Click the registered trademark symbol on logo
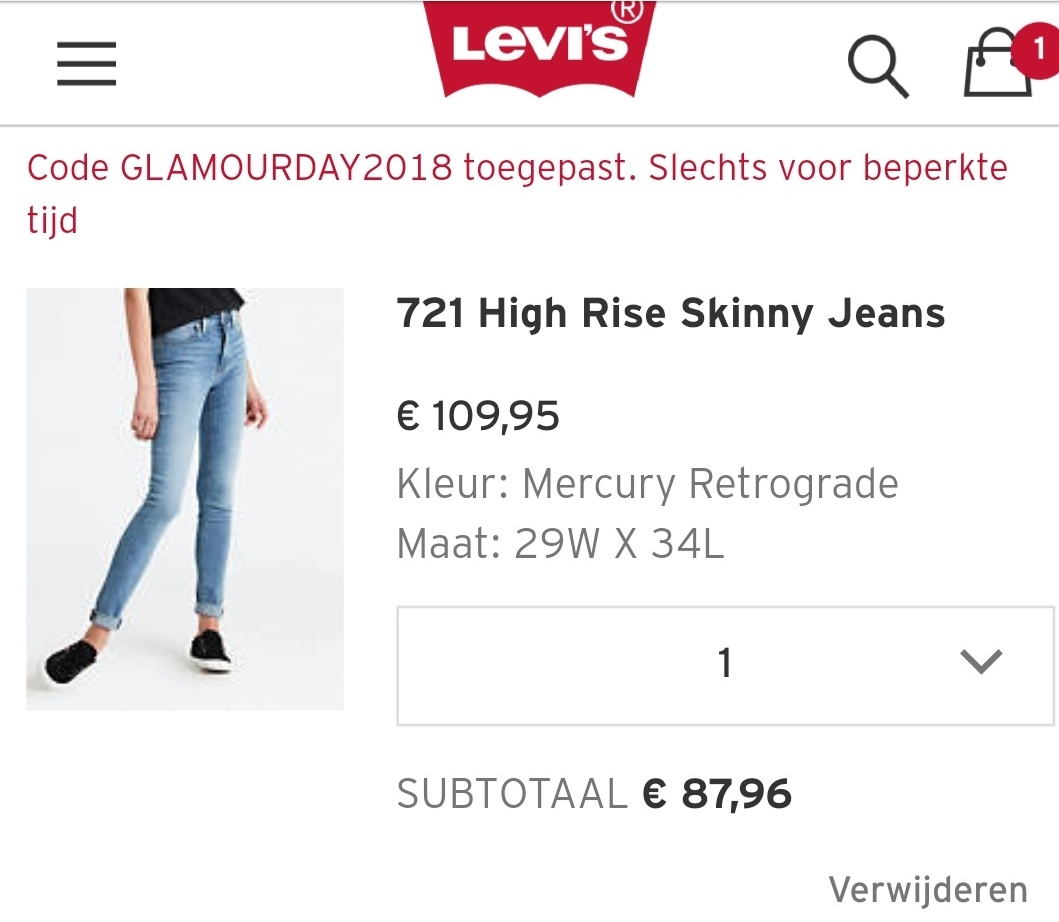 click(x=627, y=10)
